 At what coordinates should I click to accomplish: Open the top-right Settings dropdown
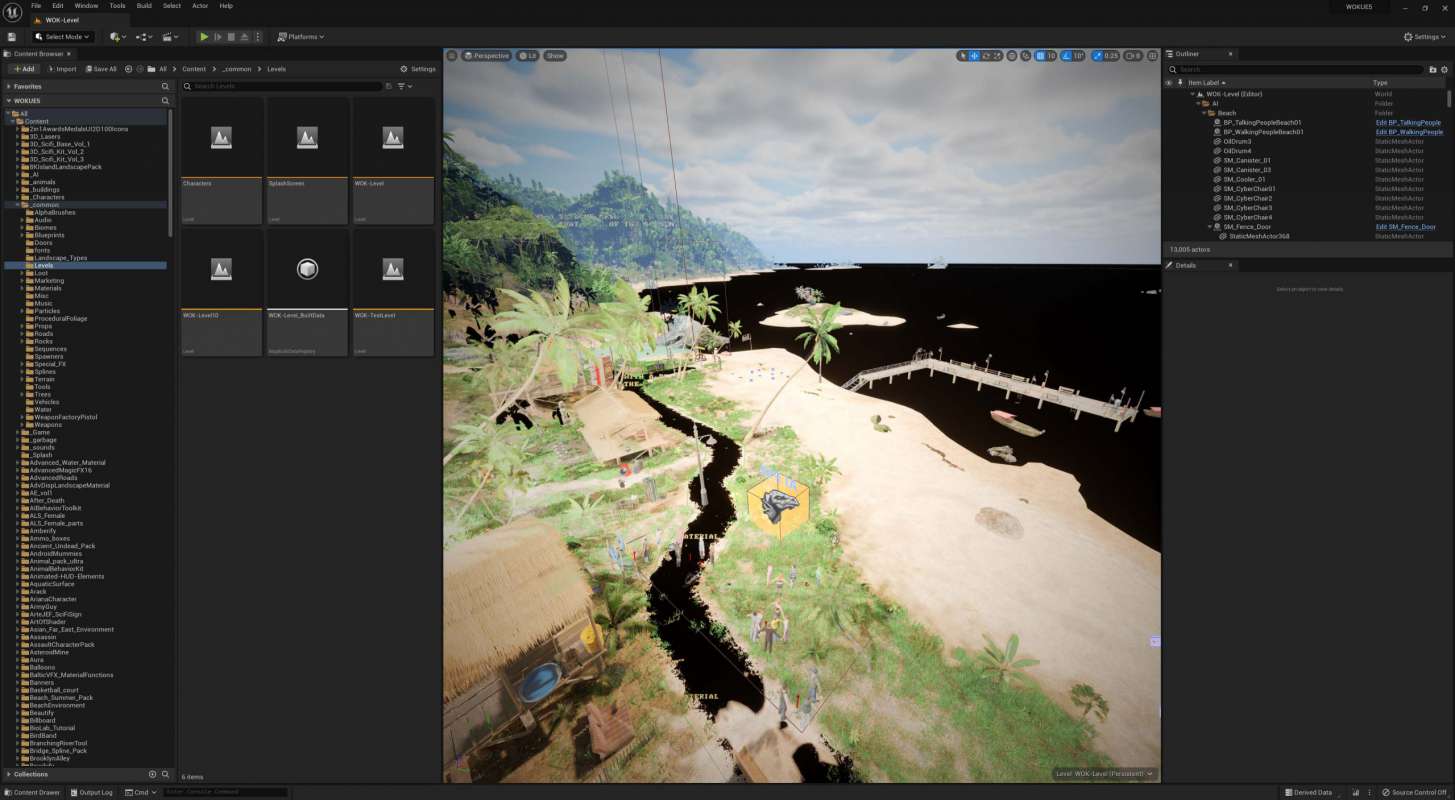(1427, 37)
